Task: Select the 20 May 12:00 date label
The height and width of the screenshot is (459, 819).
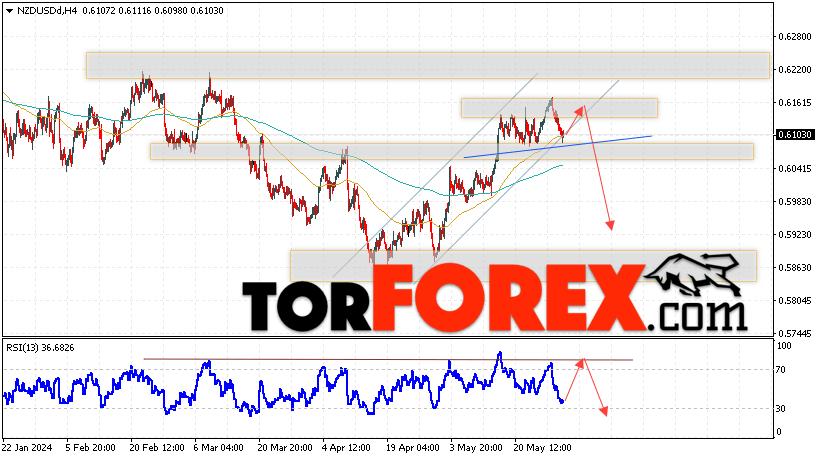Action: [x=542, y=448]
